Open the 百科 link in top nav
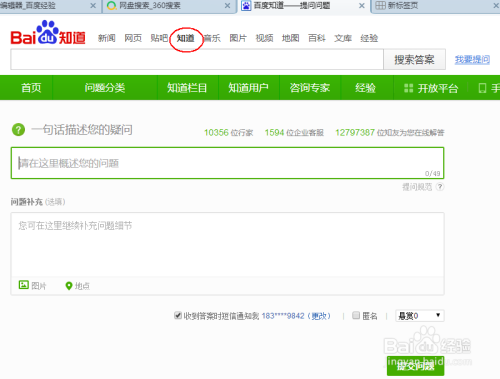Viewport: 500px width, 379px height. coord(317,38)
